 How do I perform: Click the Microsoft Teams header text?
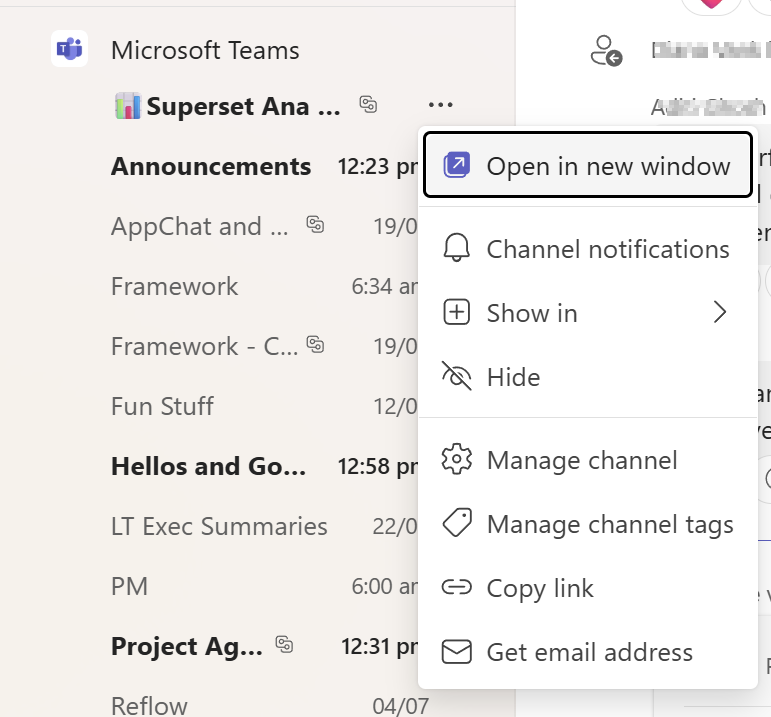click(x=205, y=50)
